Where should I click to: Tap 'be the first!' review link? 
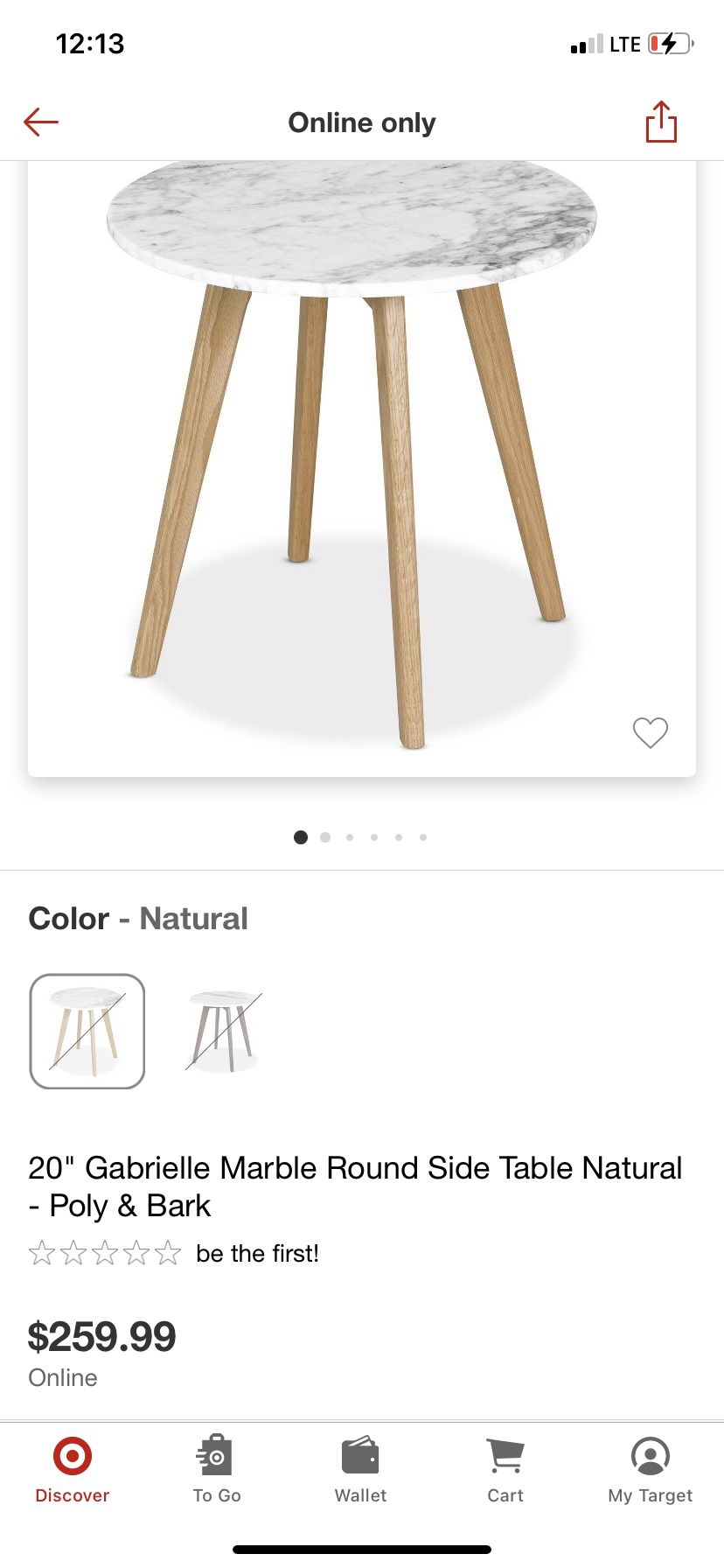click(x=257, y=1253)
